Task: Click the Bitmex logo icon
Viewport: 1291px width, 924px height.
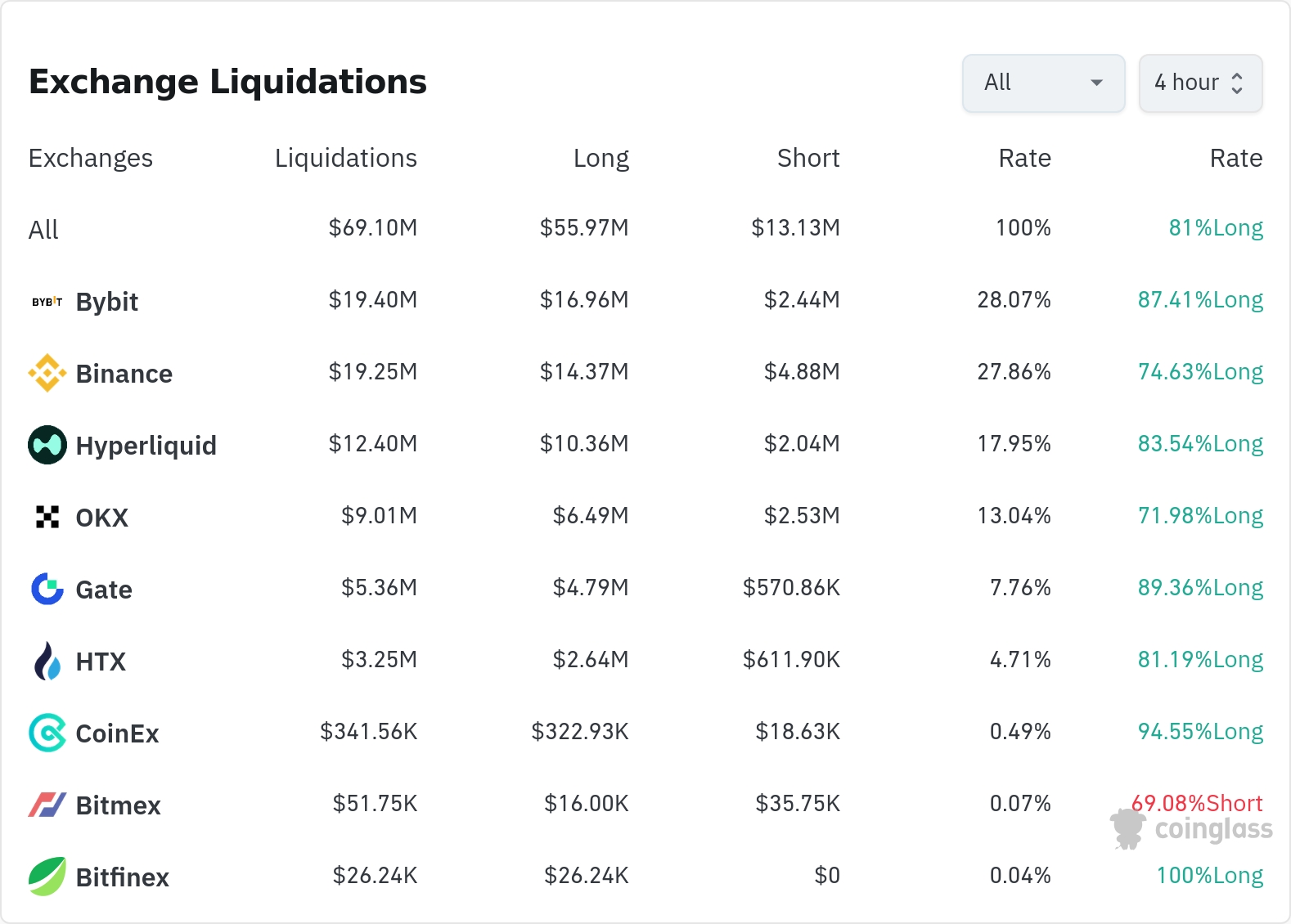Action: click(x=47, y=805)
